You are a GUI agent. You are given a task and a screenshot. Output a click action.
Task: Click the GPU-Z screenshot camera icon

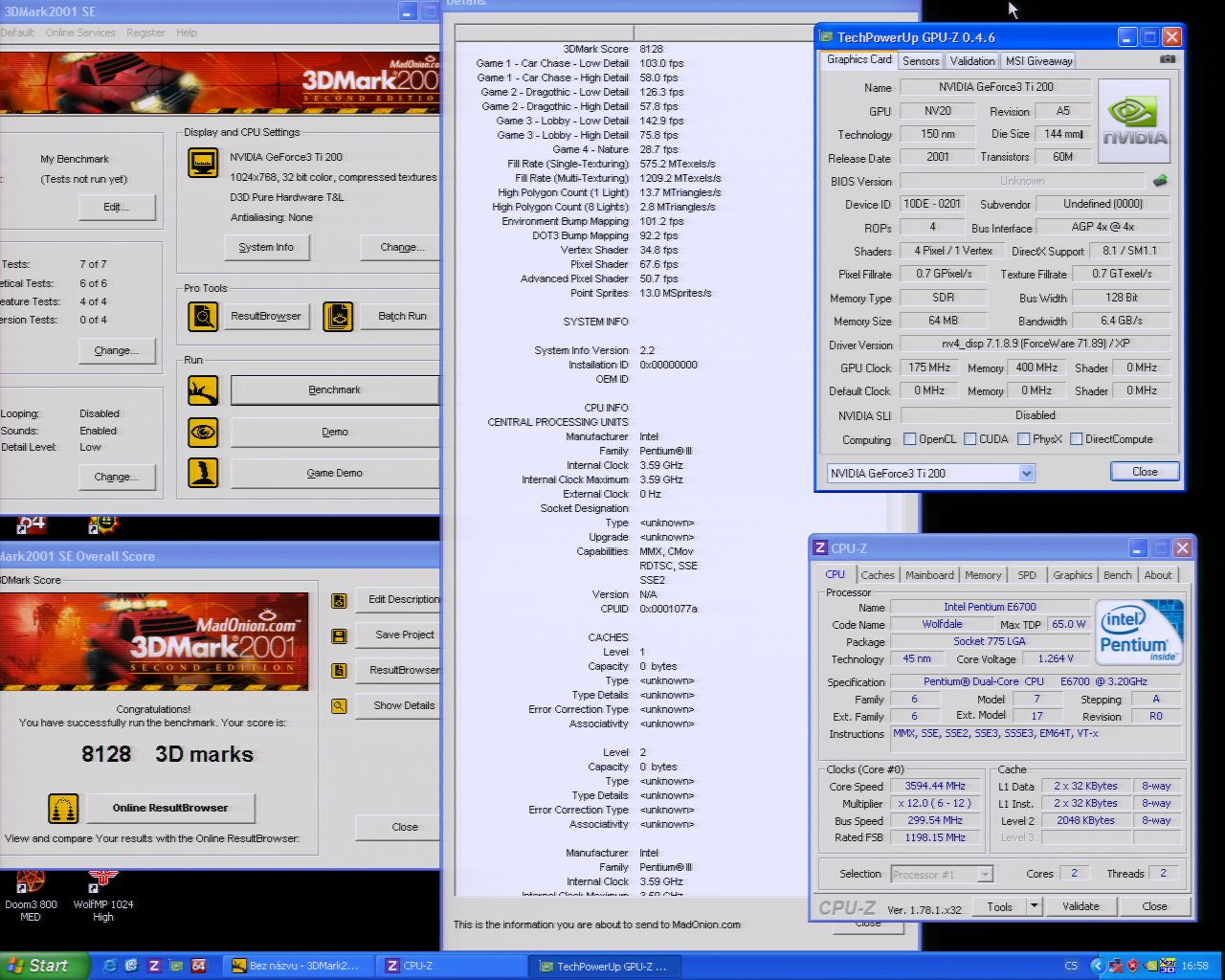point(1168,59)
